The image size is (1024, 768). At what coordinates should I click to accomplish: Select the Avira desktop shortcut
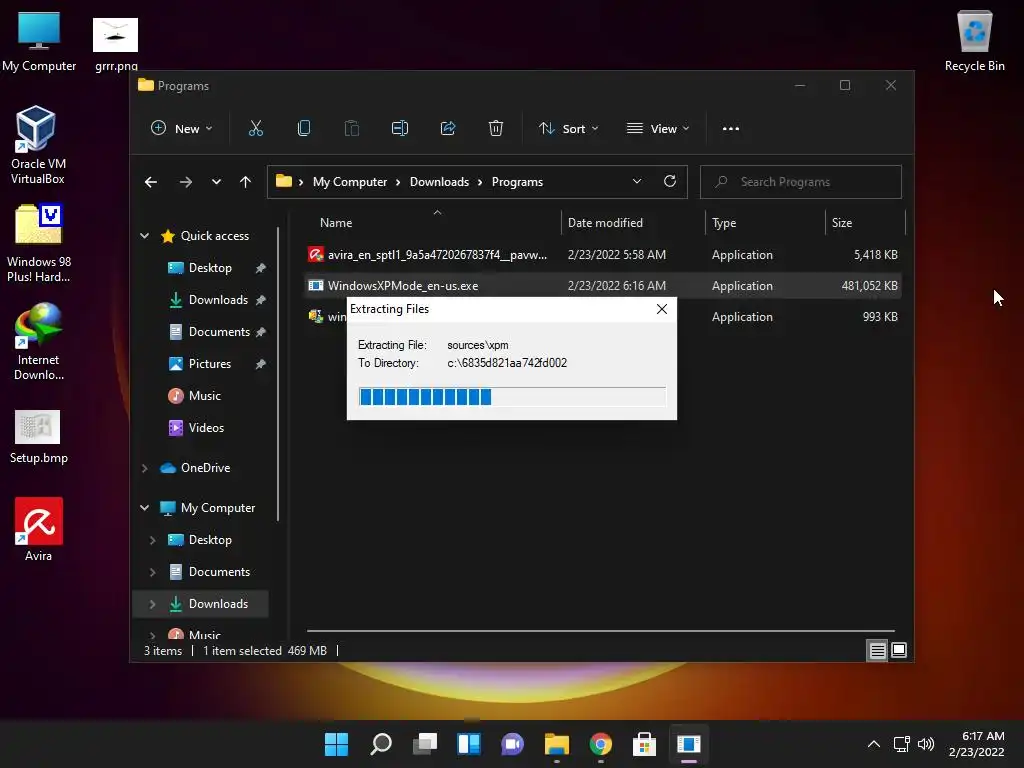[39, 530]
